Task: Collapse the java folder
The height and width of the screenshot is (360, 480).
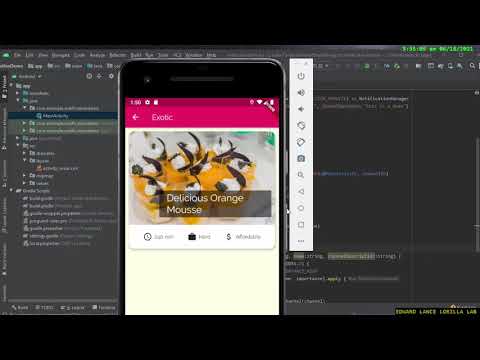Action: click(x=18, y=100)
